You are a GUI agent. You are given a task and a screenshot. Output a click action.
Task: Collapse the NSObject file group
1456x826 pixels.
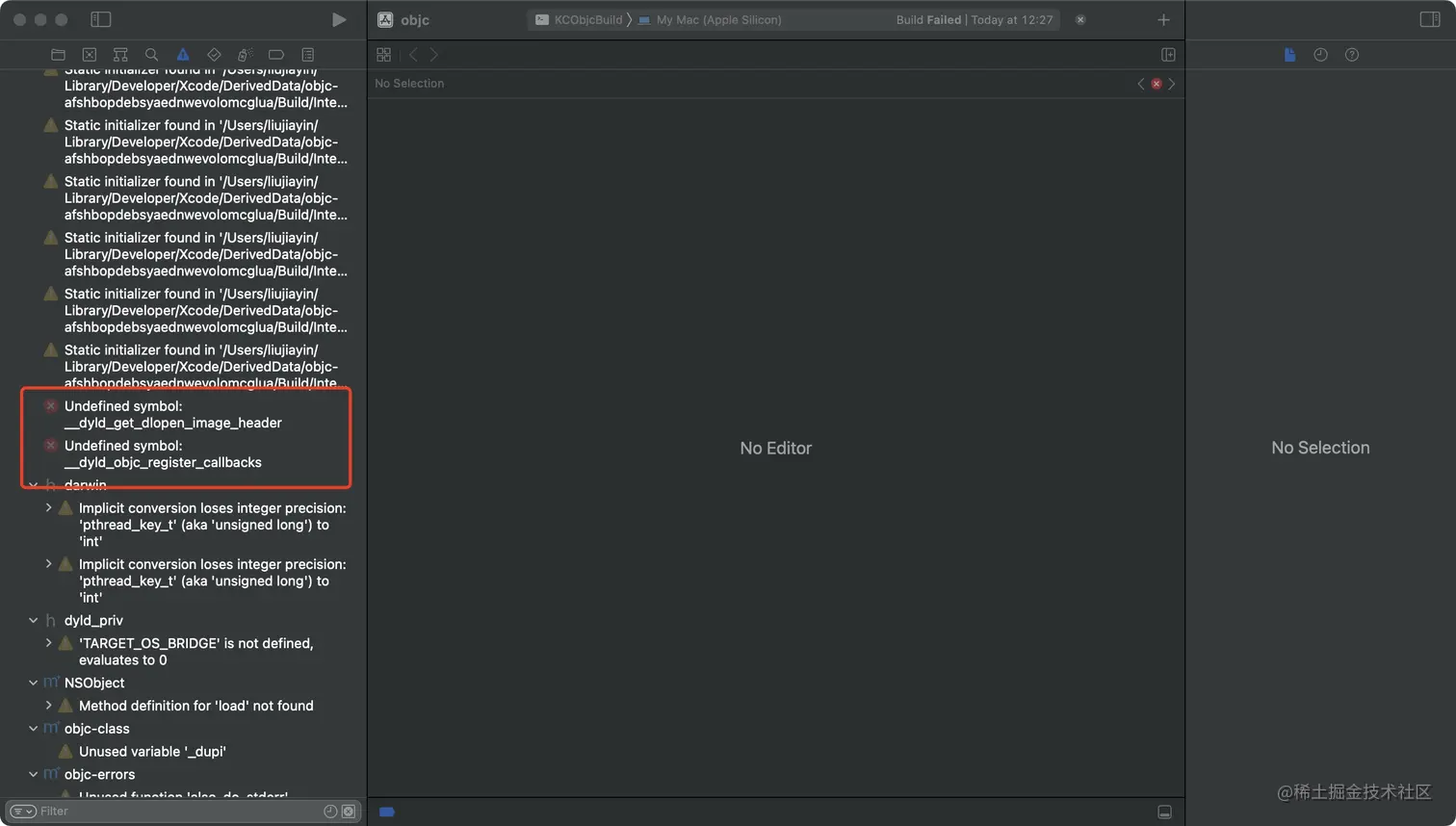[x=34, y=683]
